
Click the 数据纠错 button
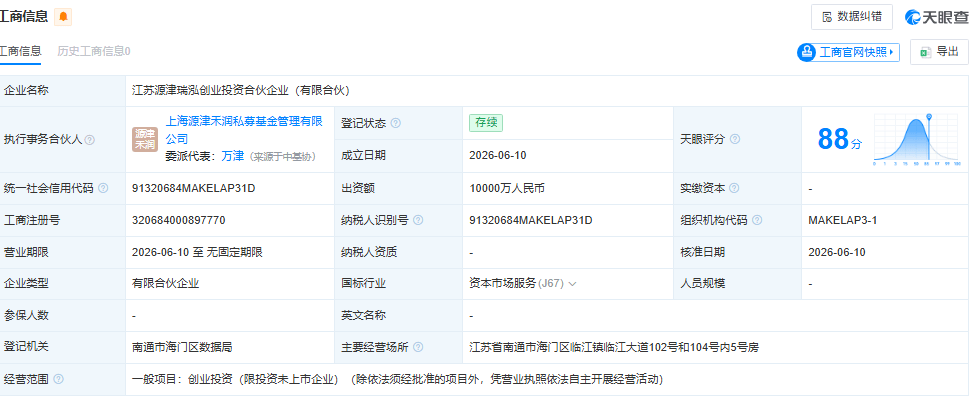tap(852, 17)
